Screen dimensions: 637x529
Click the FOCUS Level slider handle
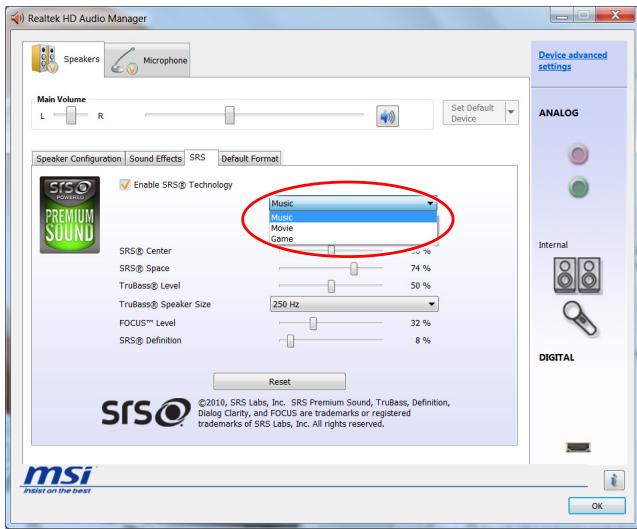[x=313, y=323]
